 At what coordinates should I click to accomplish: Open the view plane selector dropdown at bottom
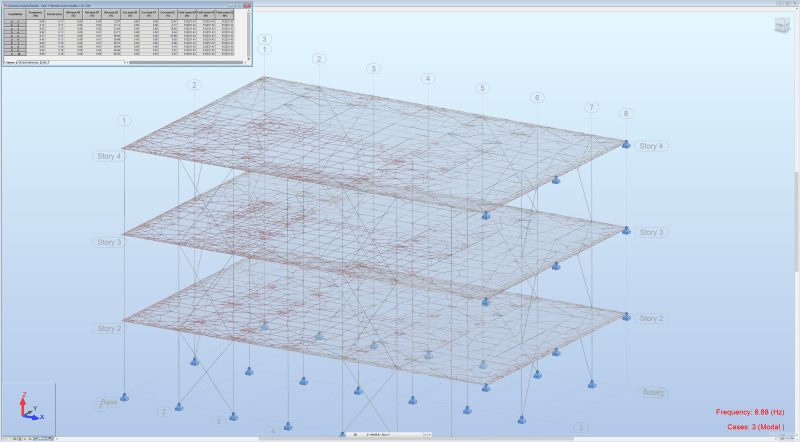pos(387,435)
